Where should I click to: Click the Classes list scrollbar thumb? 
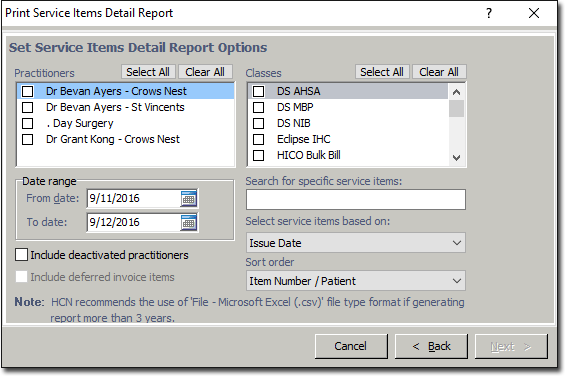[x=456, y=109]
